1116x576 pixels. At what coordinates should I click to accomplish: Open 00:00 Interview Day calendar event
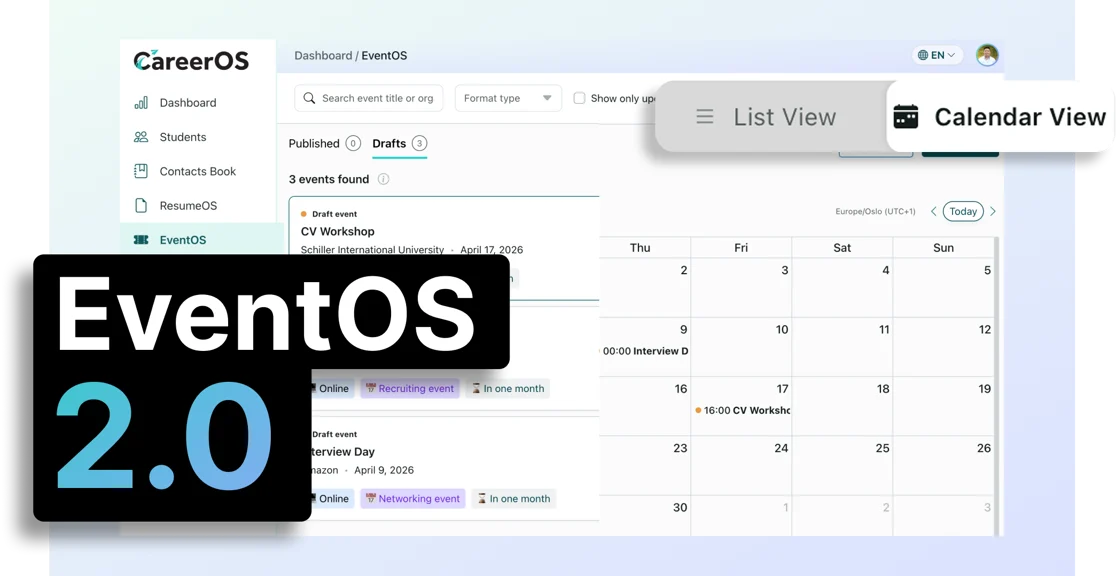[644, 351]
